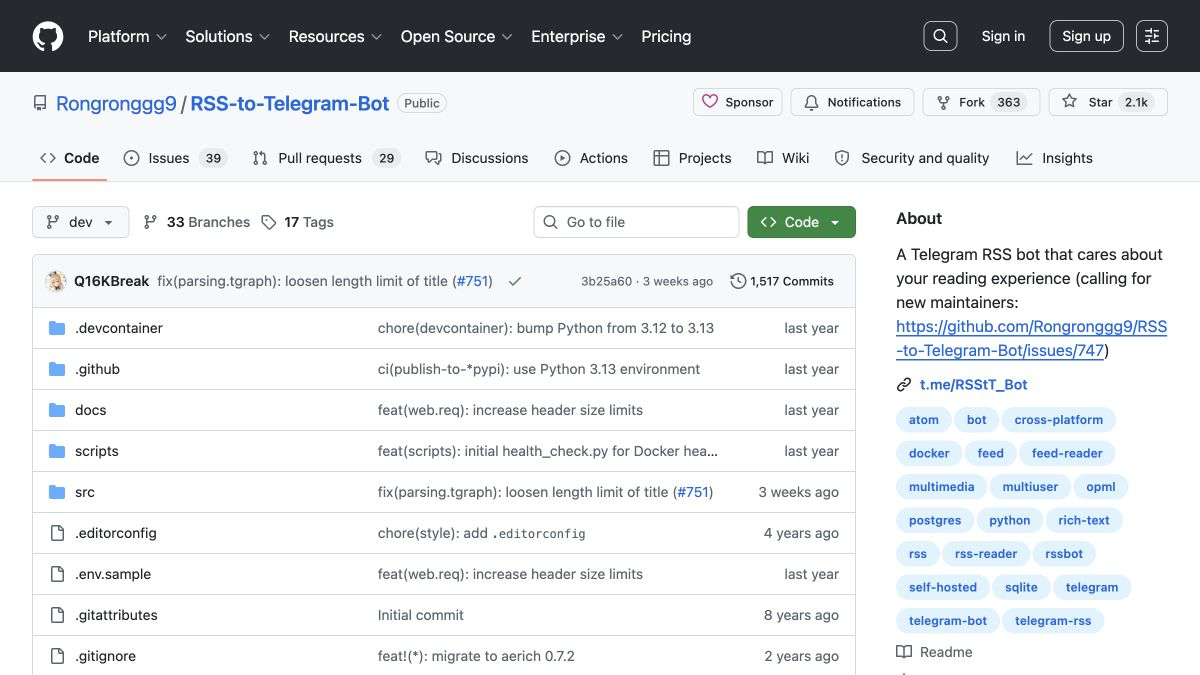Viewport: 1200px width, 675px height.
Task: Open the t.me/RSStT_Bot link
Action: [973, 384]
